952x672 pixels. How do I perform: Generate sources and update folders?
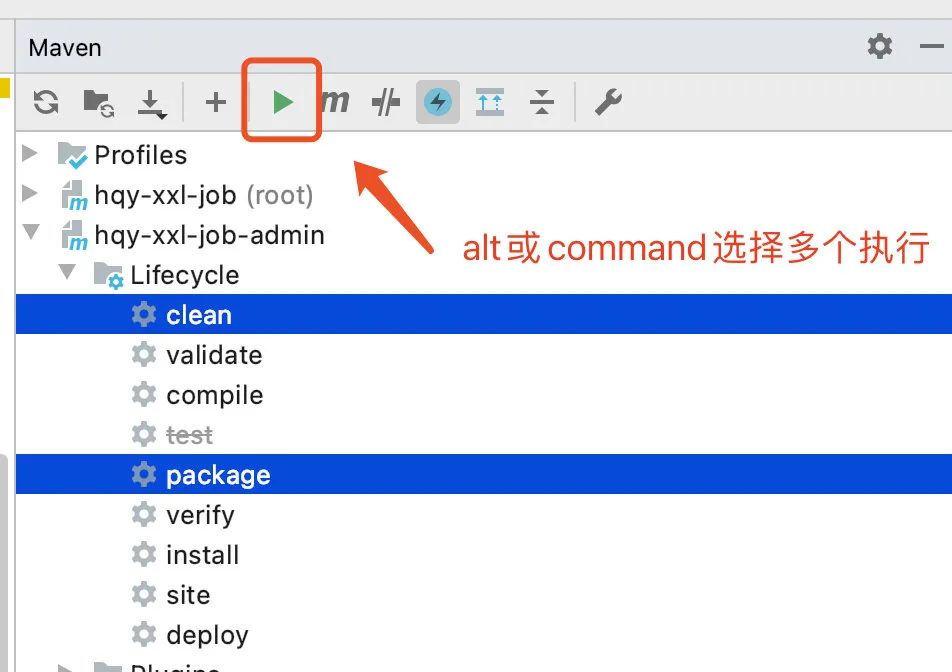pos(98,103)
